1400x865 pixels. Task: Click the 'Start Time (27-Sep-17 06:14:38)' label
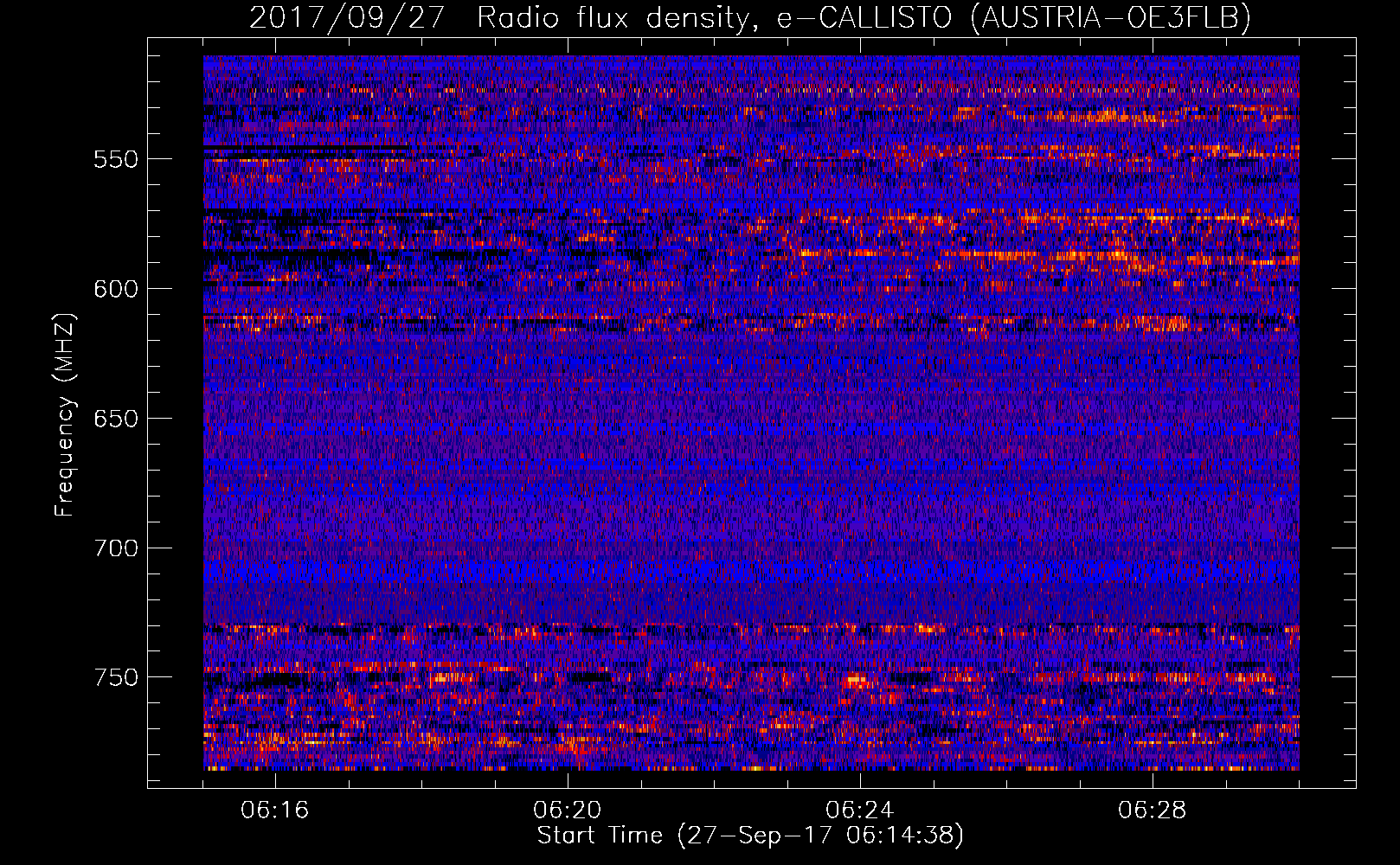click(751, 835)
